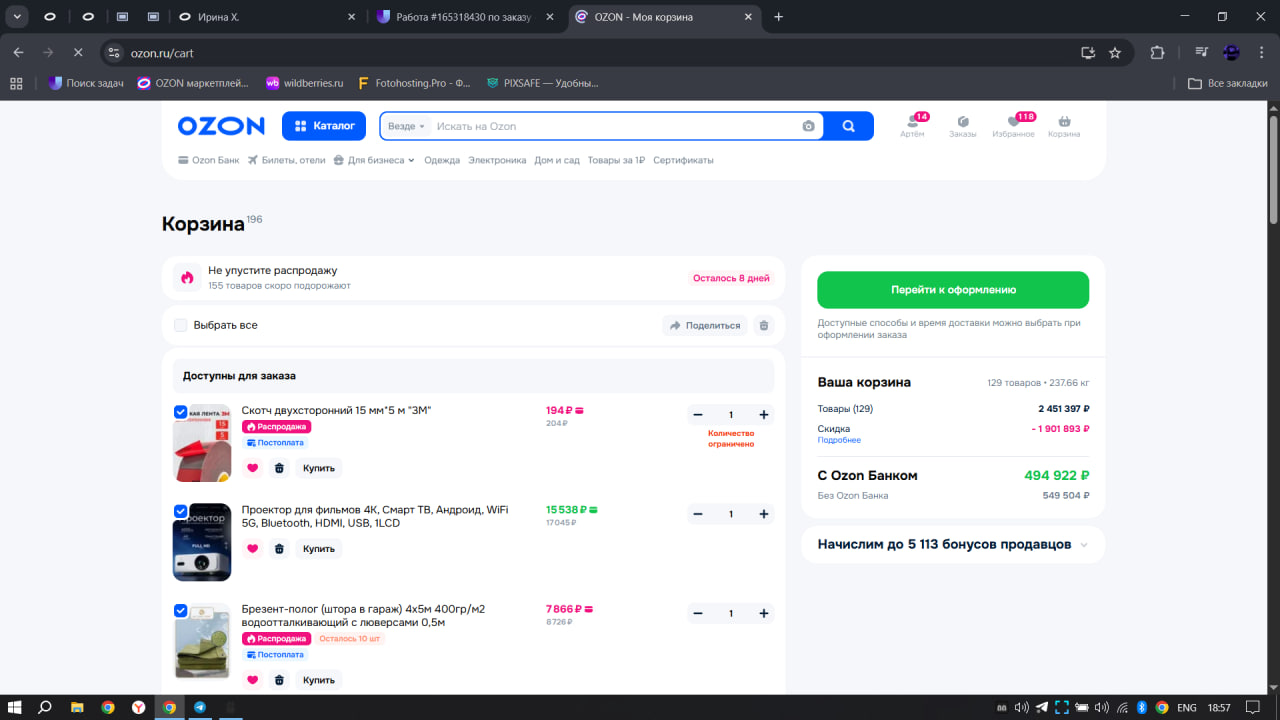1280x720 pixels.
Task: Switch to the Ирина Х. browser tab
Action: tap(266, 17)
